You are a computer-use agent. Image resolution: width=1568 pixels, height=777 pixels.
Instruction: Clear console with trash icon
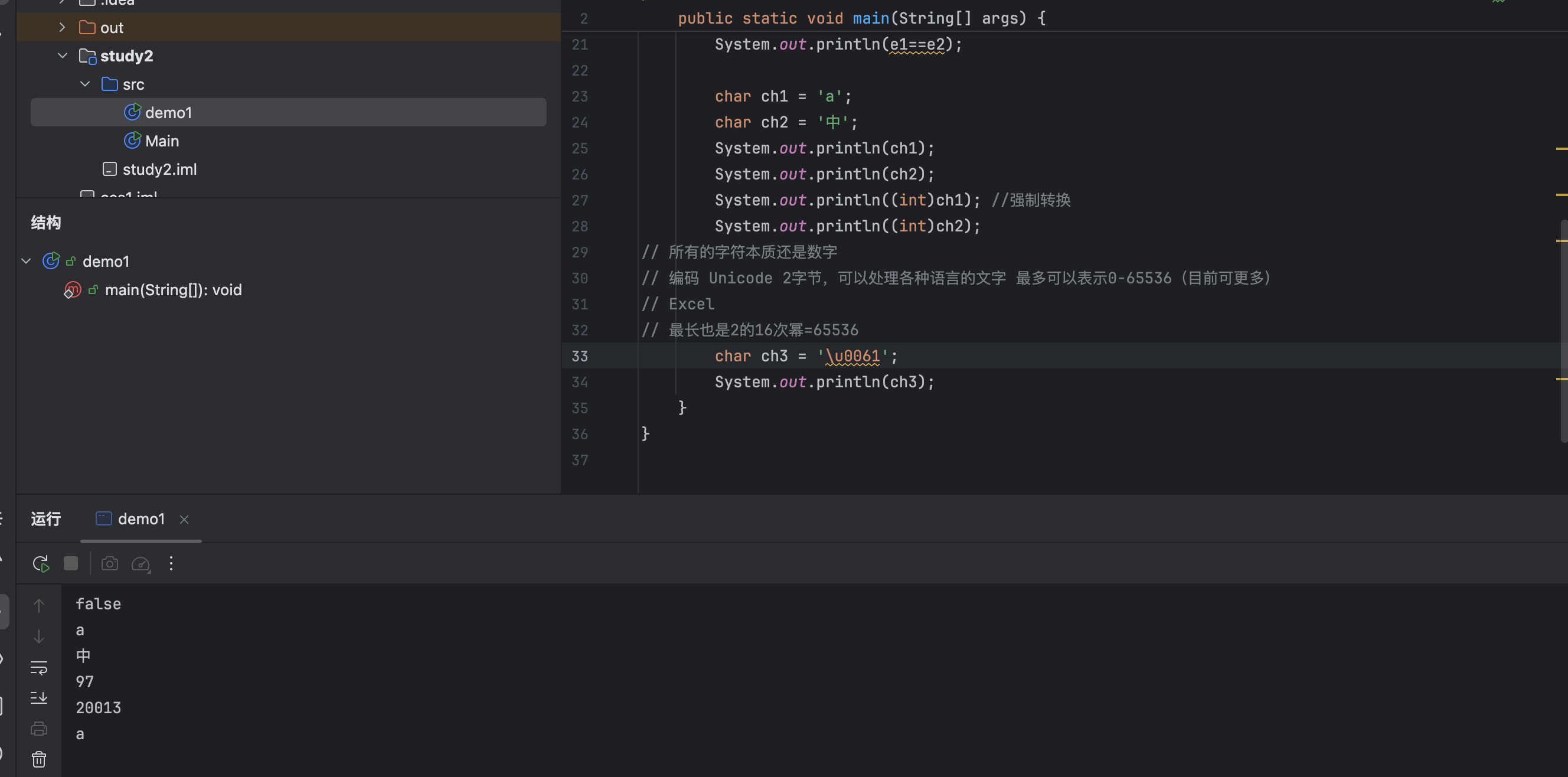point(39,759)
